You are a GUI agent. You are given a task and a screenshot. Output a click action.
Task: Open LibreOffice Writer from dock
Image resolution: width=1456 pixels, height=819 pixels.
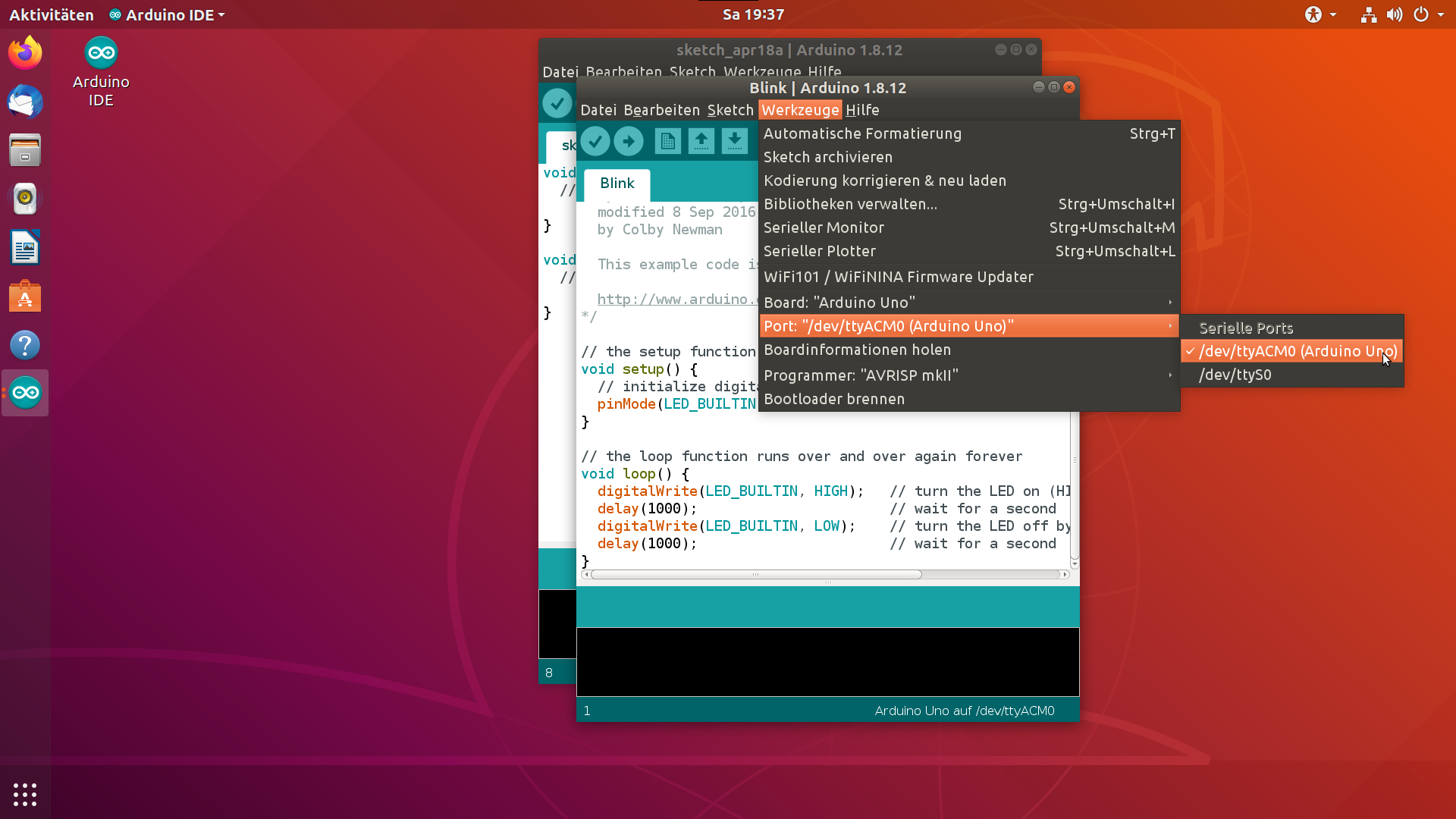pos(25,247)
